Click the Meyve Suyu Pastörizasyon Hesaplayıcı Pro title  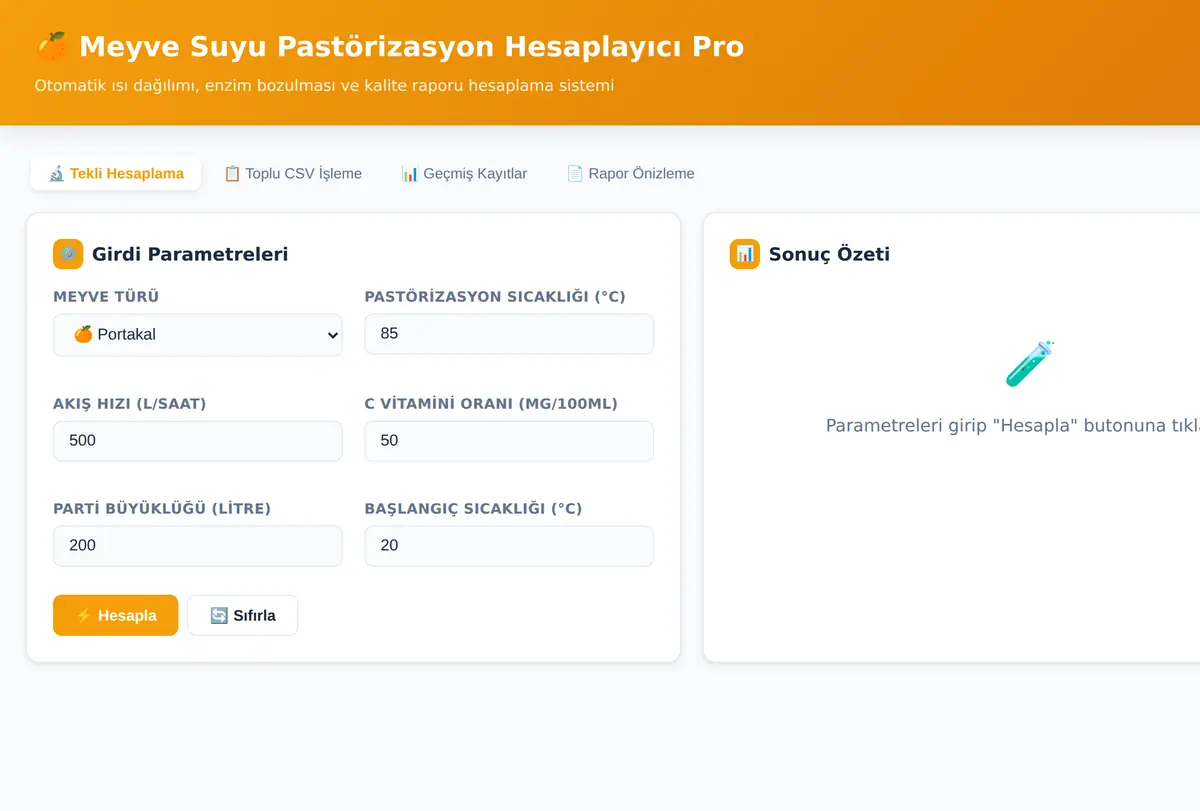tap(411, 47)
